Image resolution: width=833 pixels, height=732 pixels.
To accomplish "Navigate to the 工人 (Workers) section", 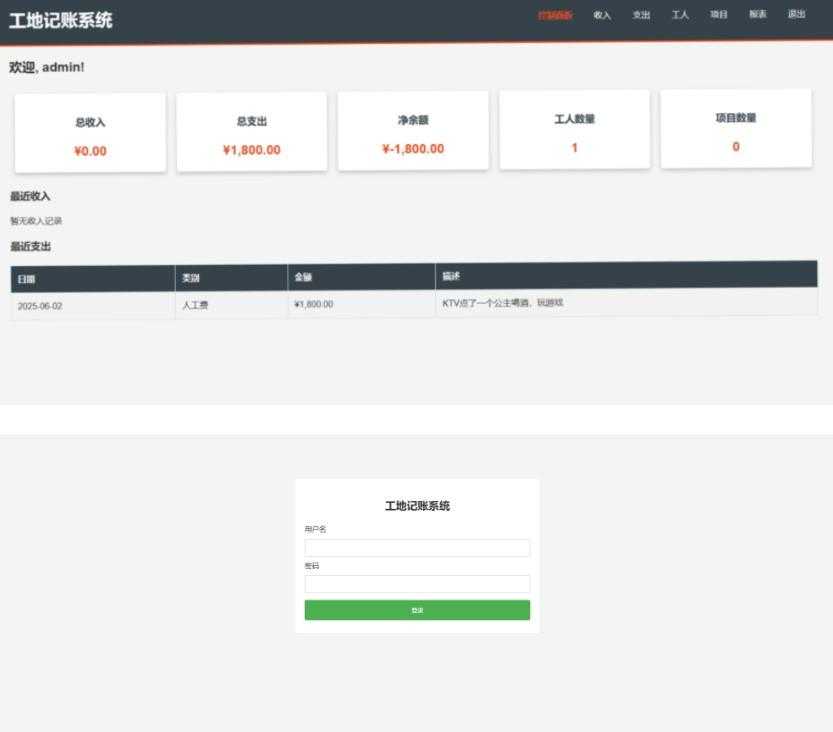I will 681,15.
